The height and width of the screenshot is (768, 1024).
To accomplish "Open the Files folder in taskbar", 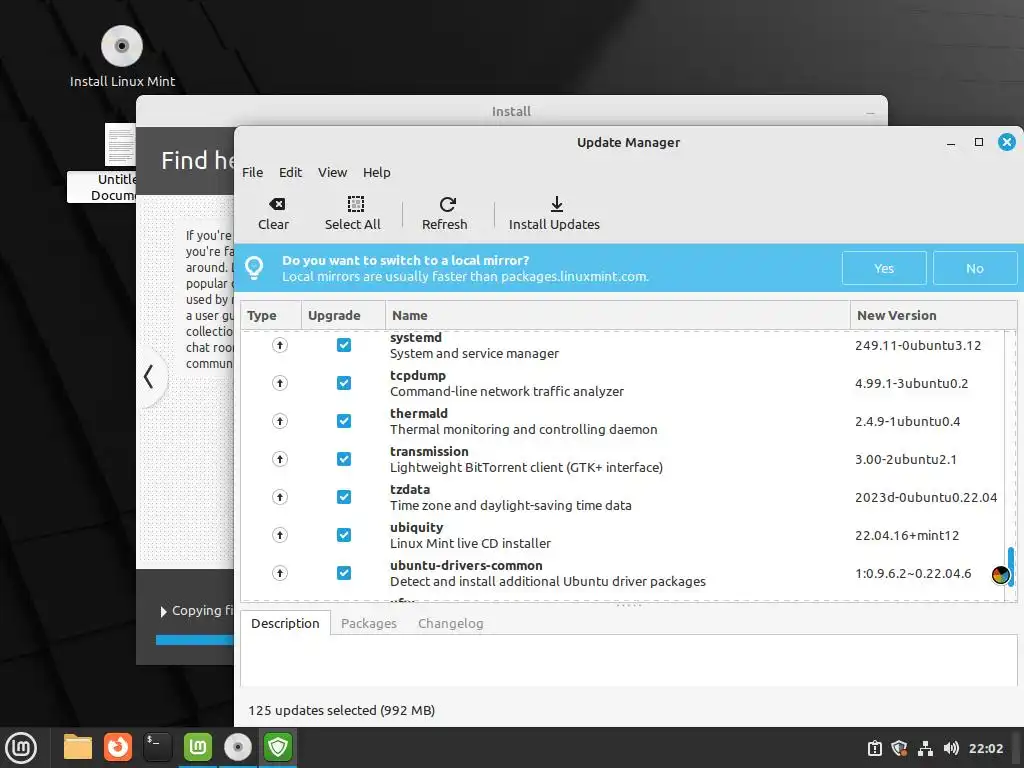I will pyautogui.click(x=78, y=747).
